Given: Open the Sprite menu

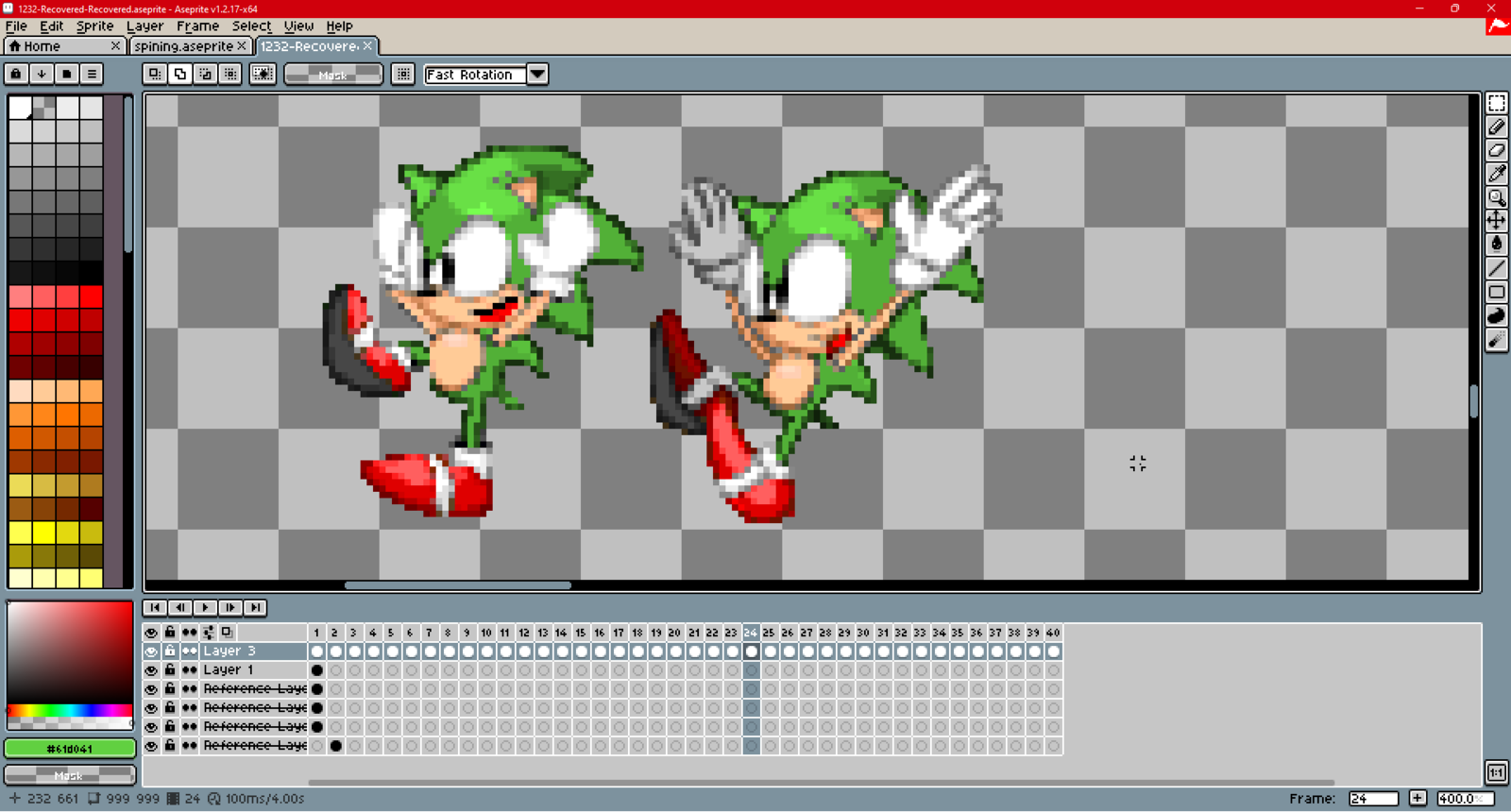Looking at the screenshot, I should [x=94, y=26].
